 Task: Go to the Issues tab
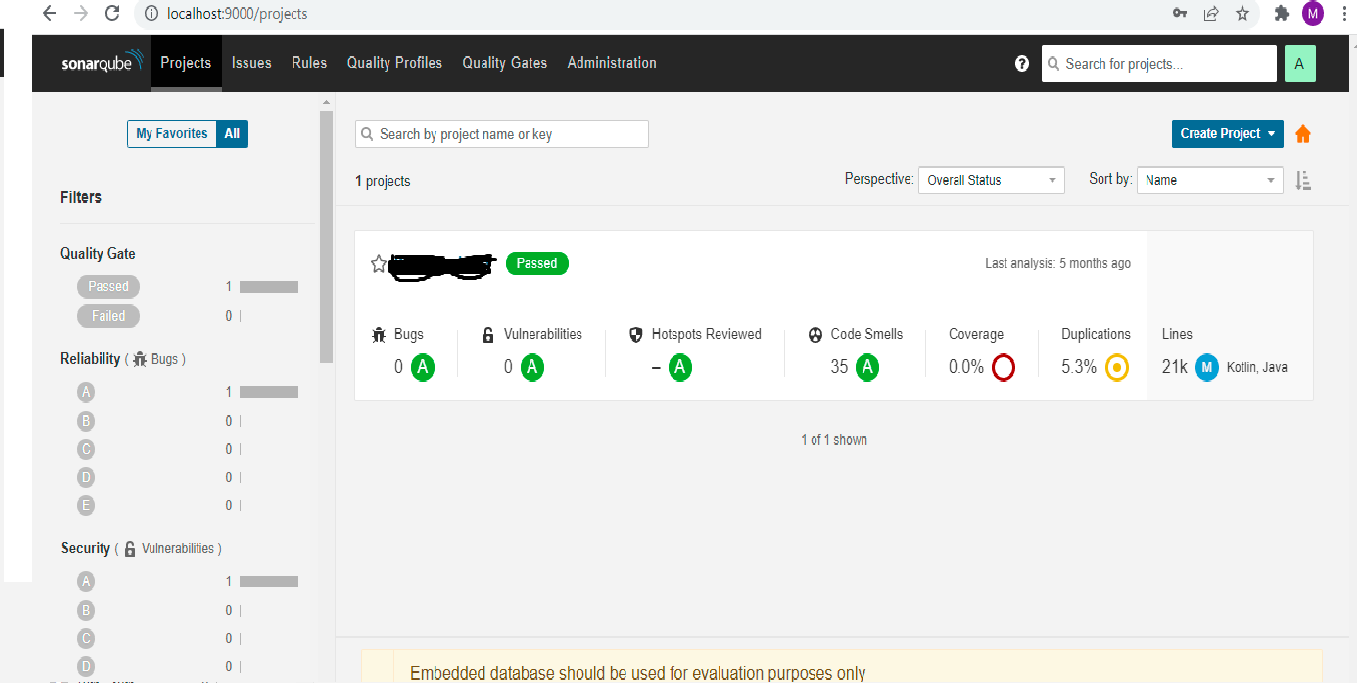[x=251, y=62]
